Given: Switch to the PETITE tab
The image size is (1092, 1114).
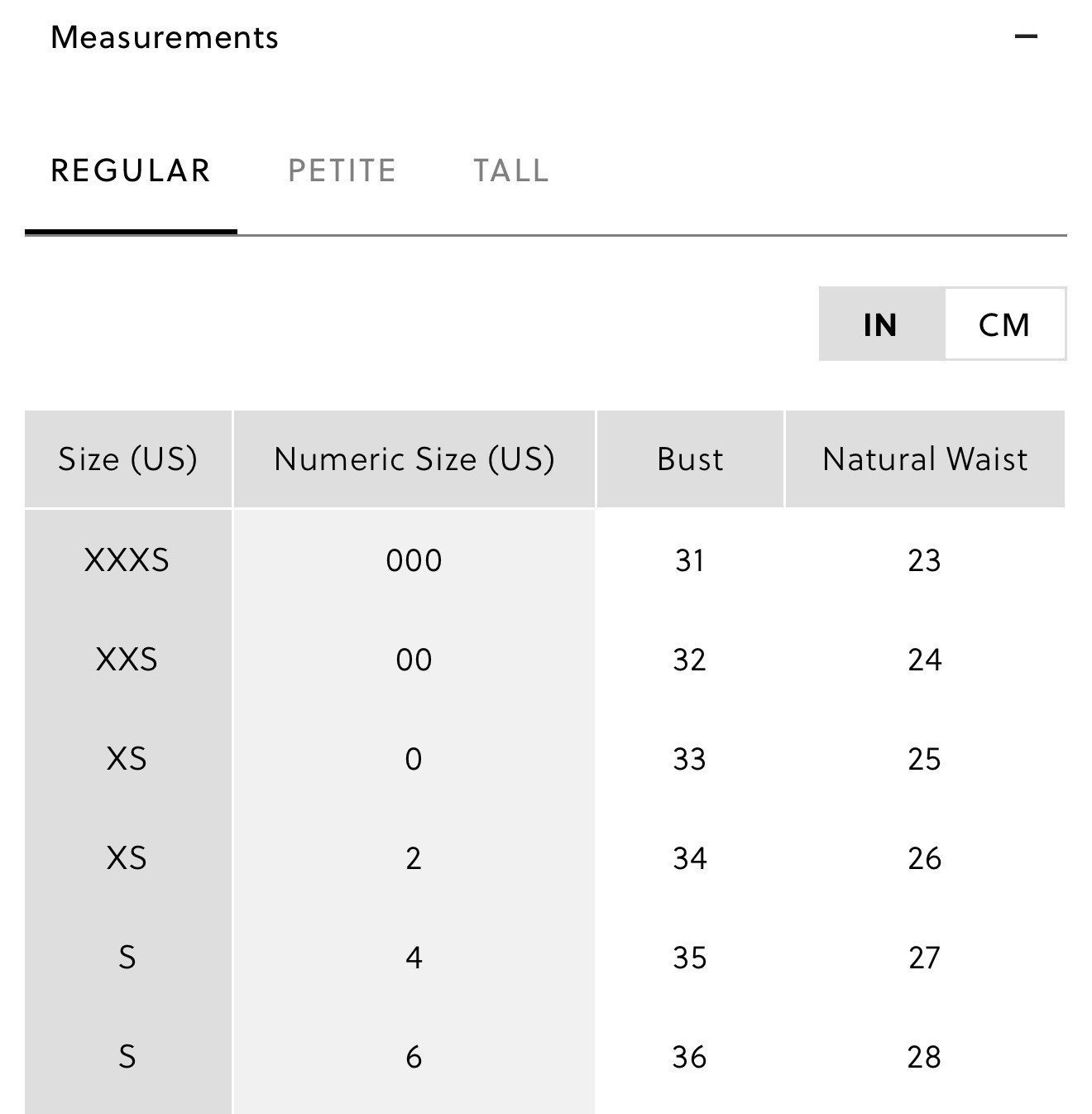Looking at the screenshot, I should [x=342, y=170].
